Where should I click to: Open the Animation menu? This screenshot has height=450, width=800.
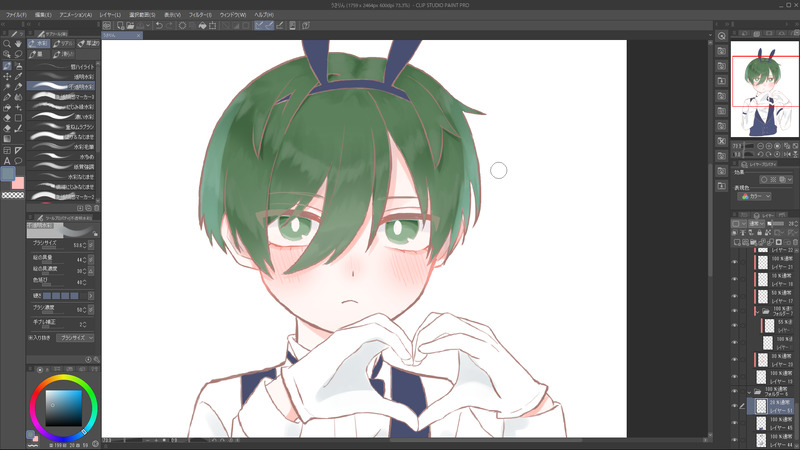pyautogui.click(x=76, y=15)
